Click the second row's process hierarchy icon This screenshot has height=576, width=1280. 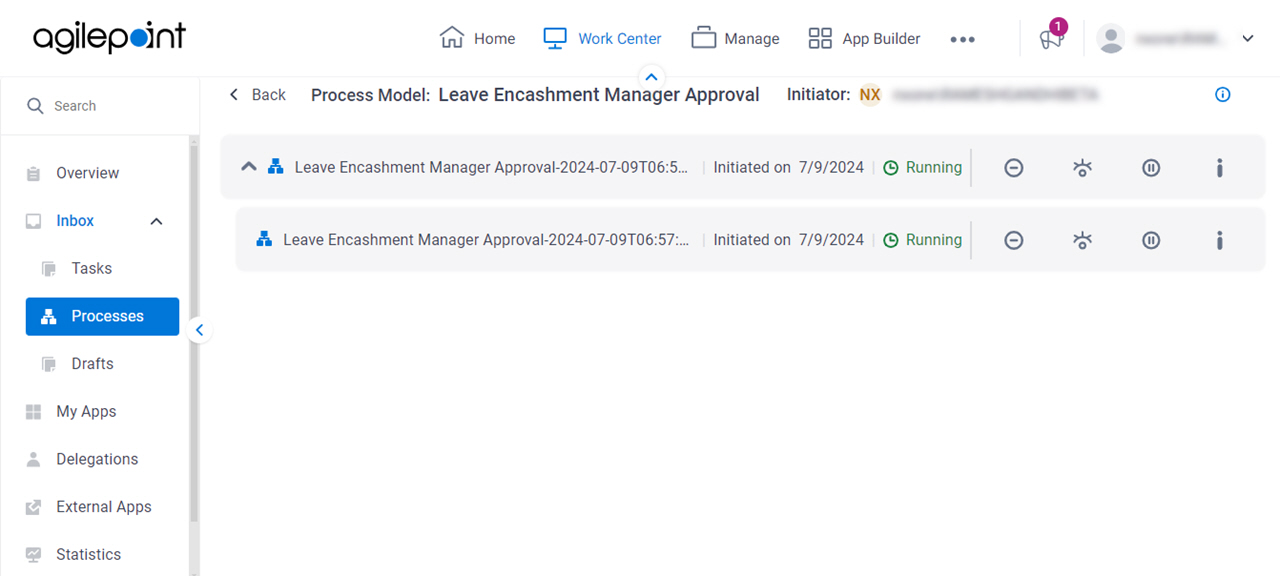tap(264, 240)
